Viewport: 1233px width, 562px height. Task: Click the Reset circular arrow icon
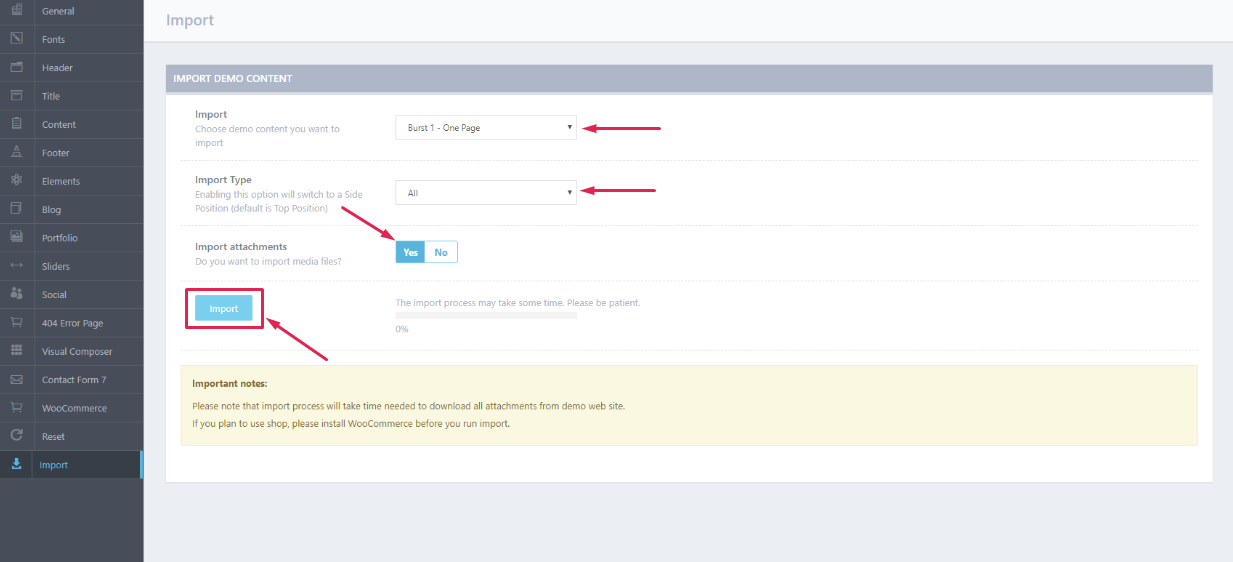coord(16,436)
